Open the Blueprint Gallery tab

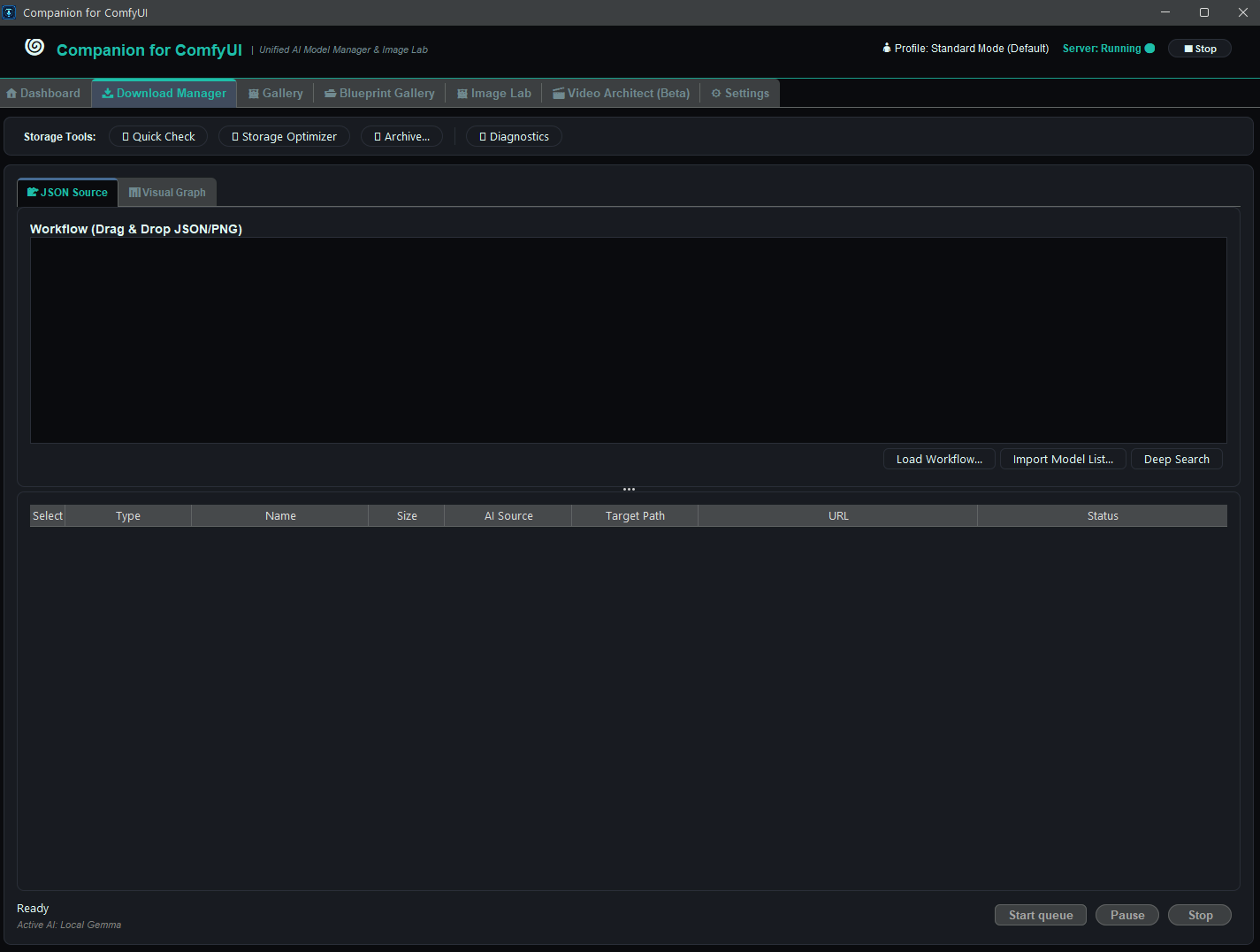tap(380, 93)
